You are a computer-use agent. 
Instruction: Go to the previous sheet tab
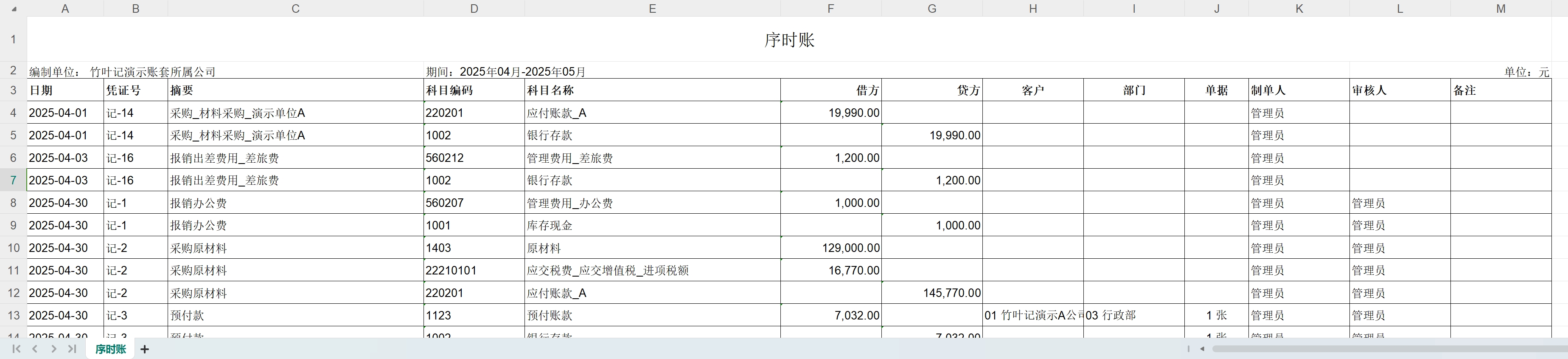pos(35,349)
